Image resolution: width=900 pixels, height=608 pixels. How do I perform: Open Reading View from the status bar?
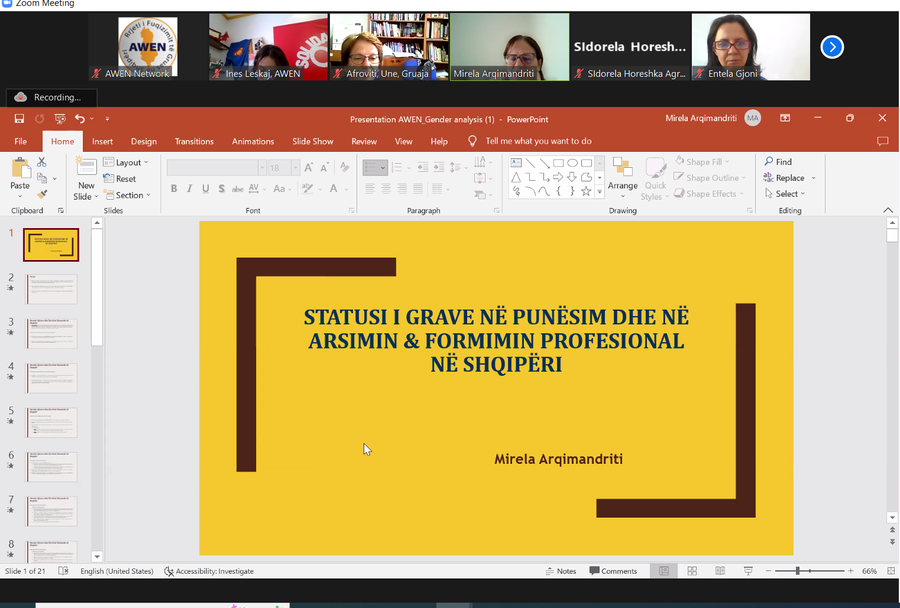719,571
